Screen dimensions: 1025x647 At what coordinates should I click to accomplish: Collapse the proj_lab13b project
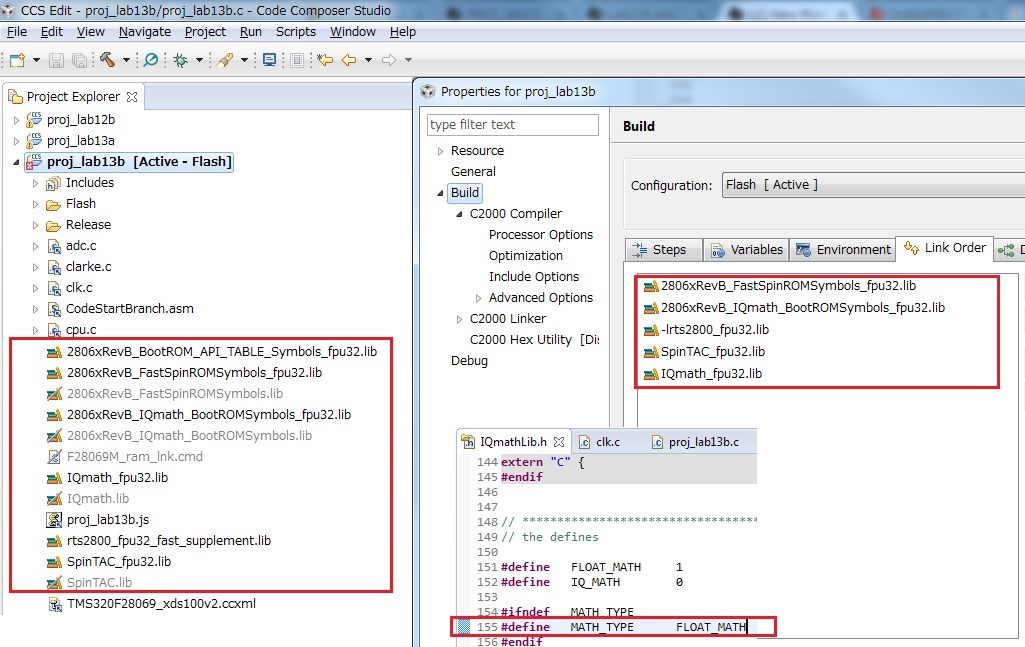coord(16,162)
